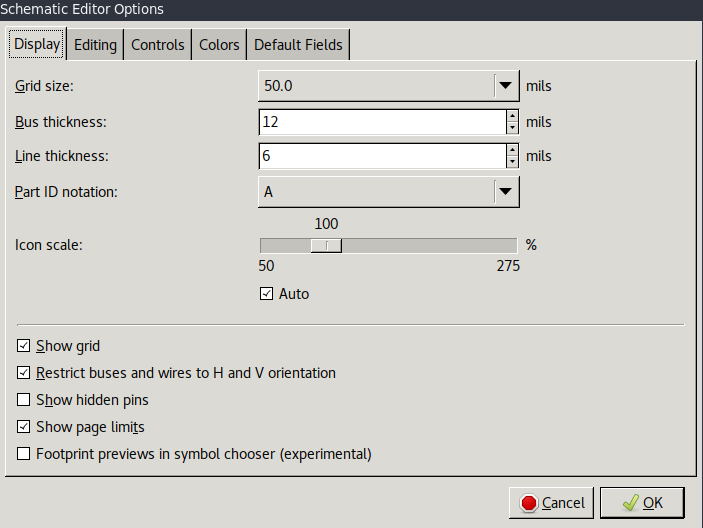703x528 pixels.
Task: Click the green checkmark OK button
Action: coord(641,502)
